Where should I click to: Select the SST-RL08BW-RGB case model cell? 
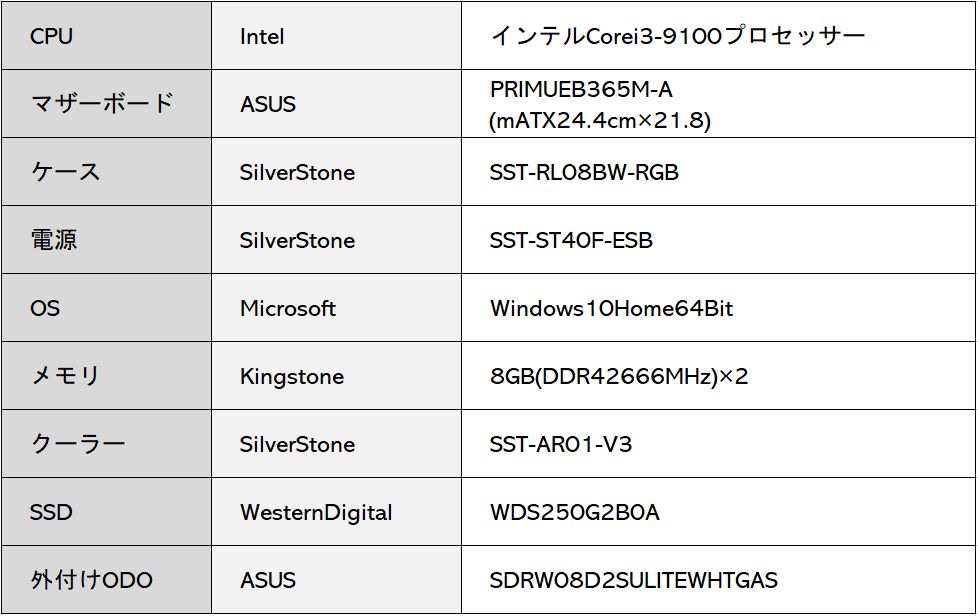tap(719, 171)
